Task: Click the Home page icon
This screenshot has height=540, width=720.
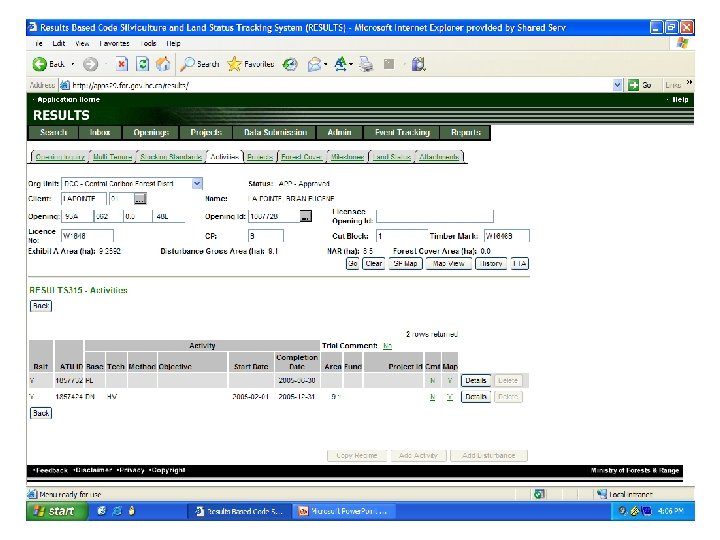Action: pos(163,64)
